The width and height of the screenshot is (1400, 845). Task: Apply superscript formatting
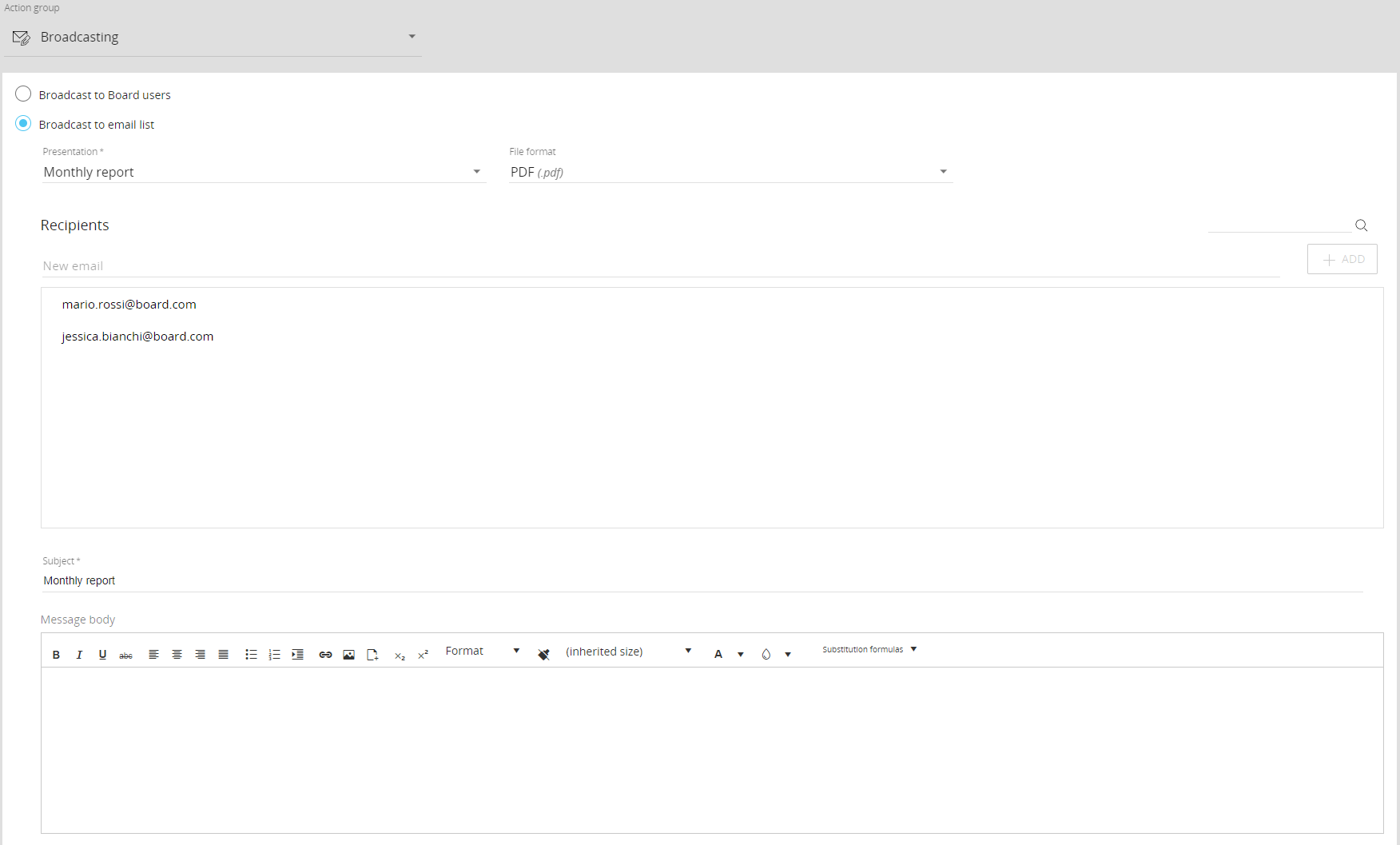[x=424, y=655]
